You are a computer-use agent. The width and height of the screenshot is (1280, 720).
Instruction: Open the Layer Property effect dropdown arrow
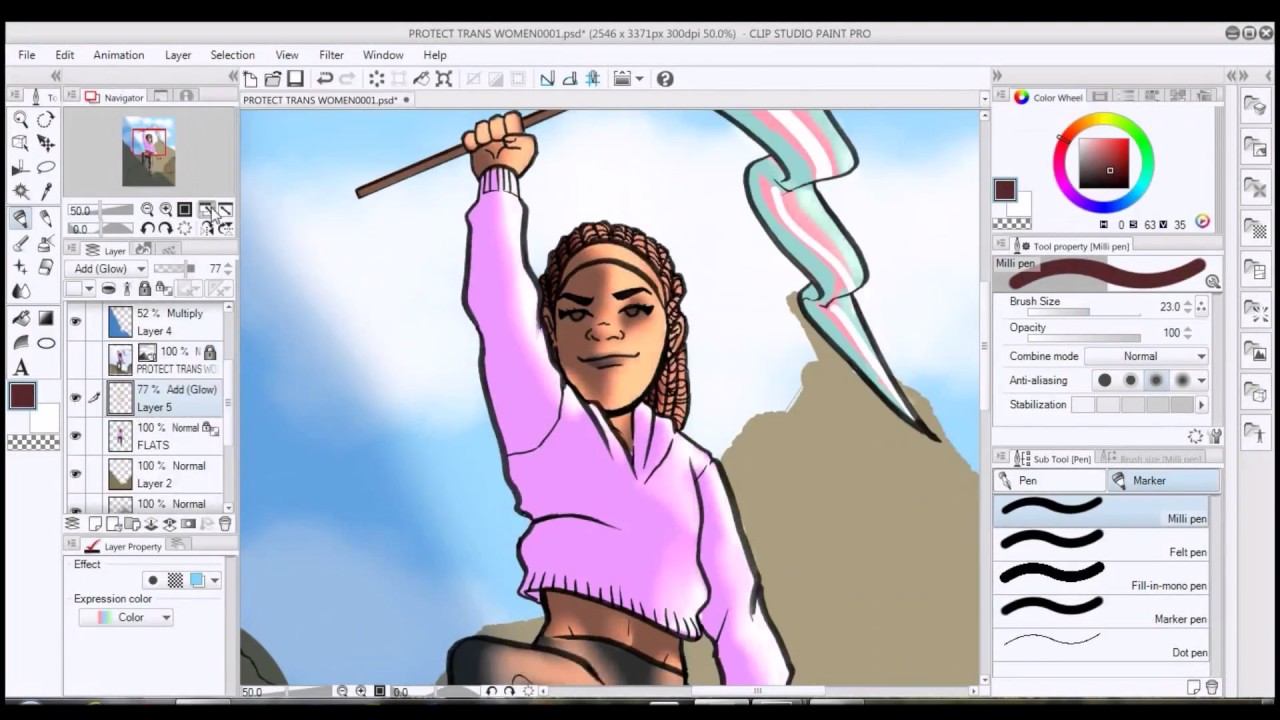pyautogui.click(x=214, y=580)
